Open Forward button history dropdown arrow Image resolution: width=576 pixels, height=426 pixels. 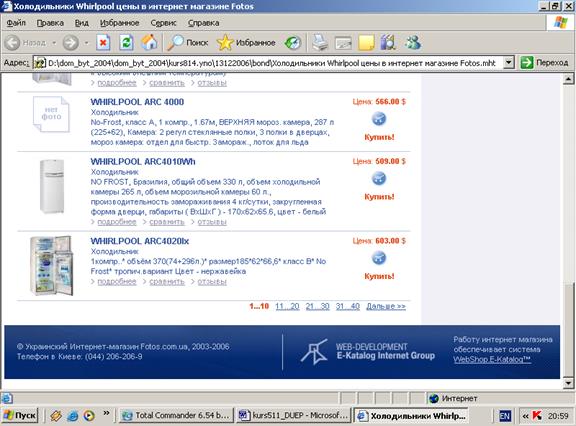tap(86, 43)
